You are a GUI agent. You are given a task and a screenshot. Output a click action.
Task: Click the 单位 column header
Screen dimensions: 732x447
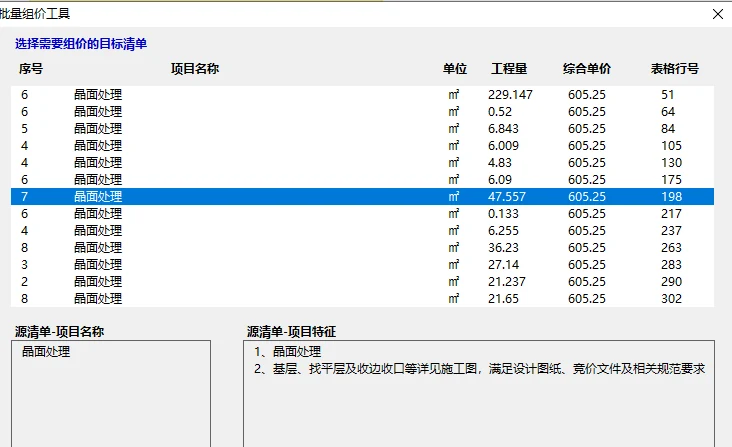[455, 69]
